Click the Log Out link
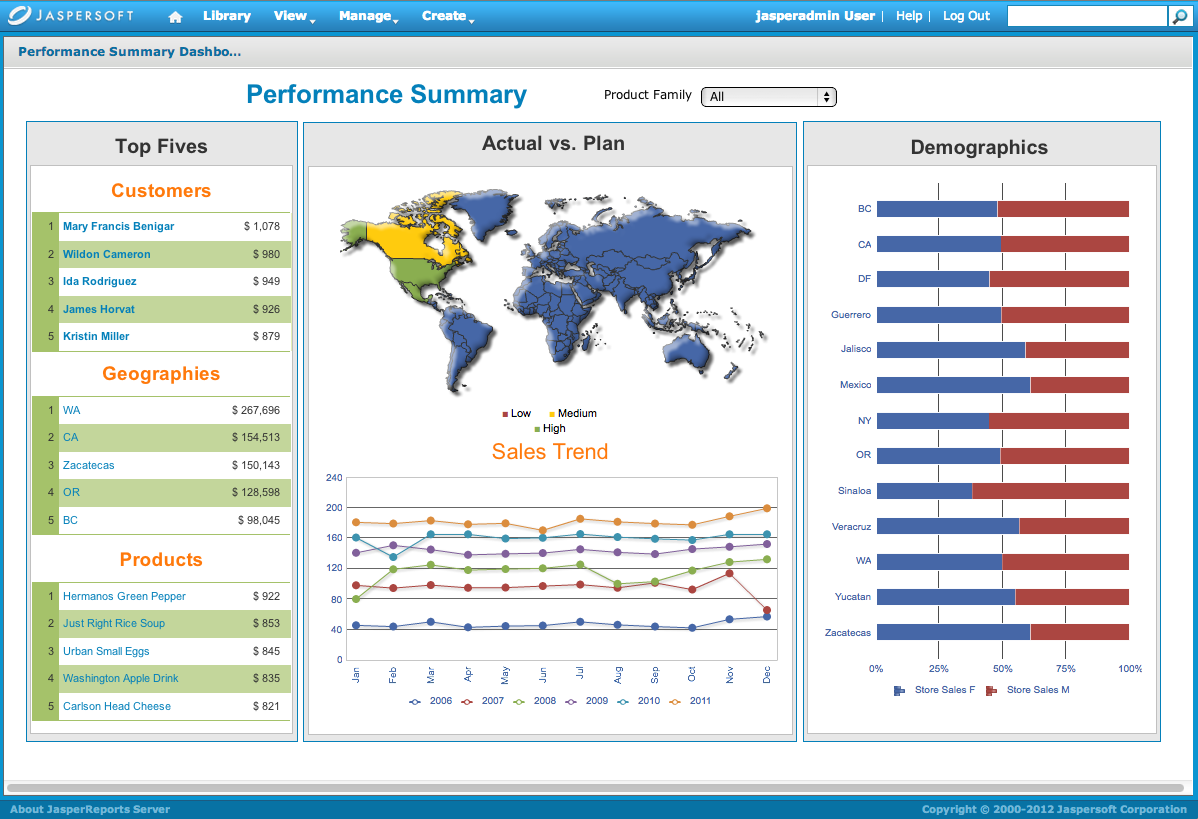The image size is (1198, 819). coord(966,16)
